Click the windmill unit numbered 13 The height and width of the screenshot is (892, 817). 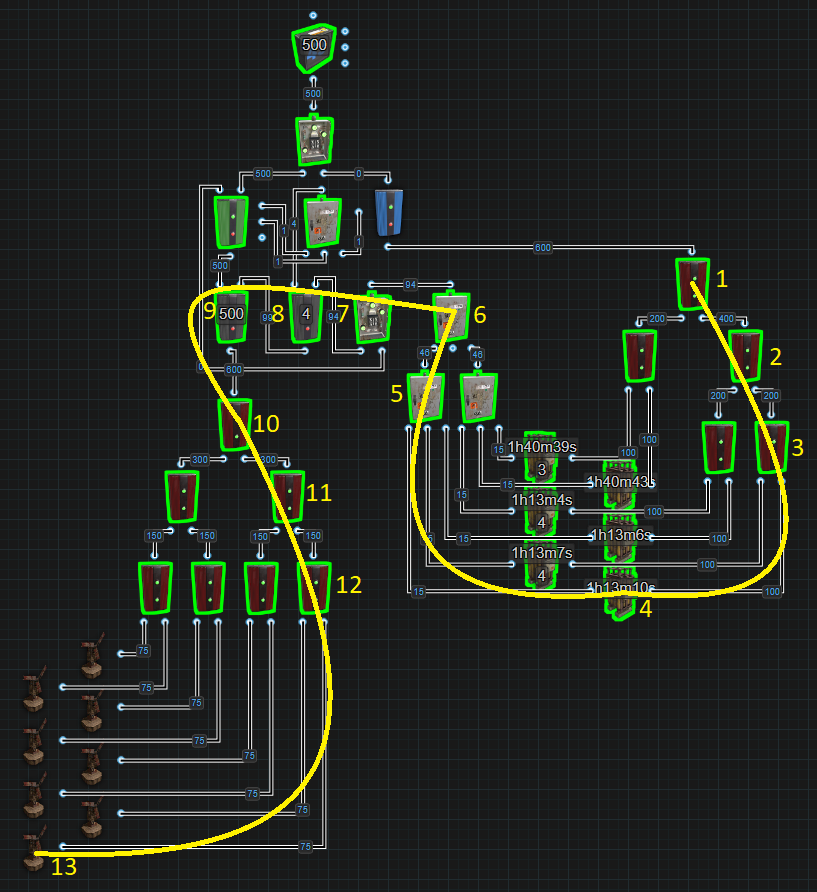click(35, 852)
